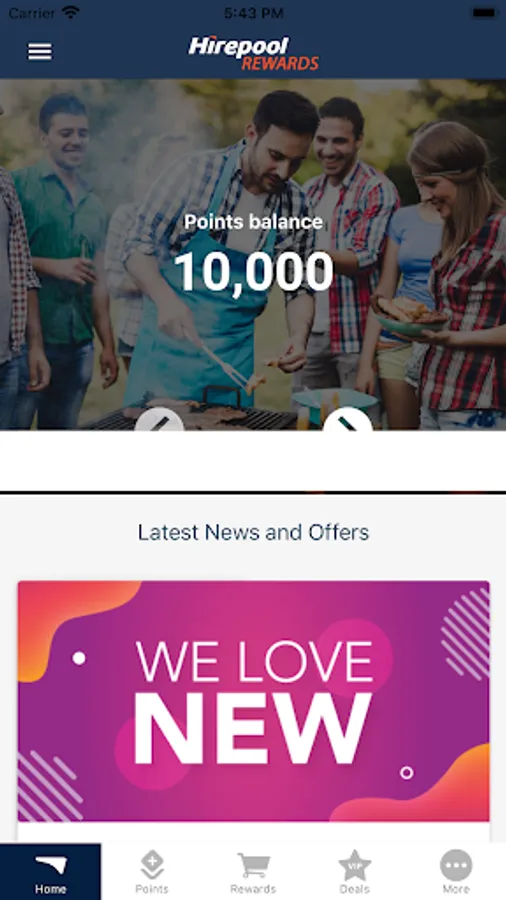The width and height of the screenshot is (506, 900).
Task: Tap the VIP star Deals icon
Action: pos(355,866)
